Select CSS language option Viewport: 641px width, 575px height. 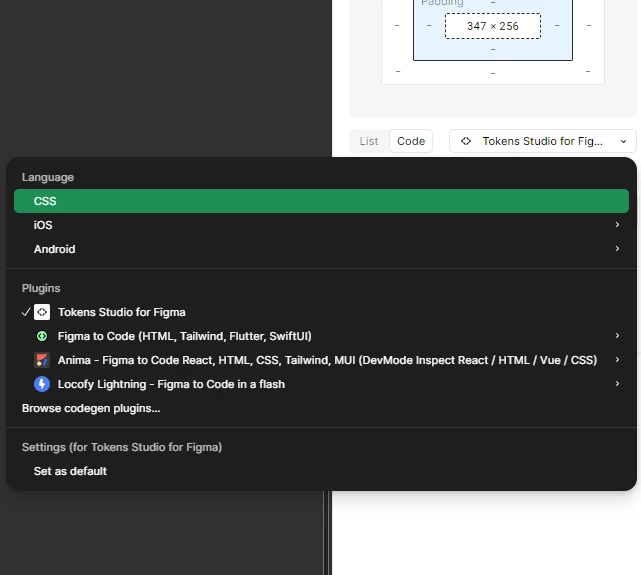pos(321,201)
